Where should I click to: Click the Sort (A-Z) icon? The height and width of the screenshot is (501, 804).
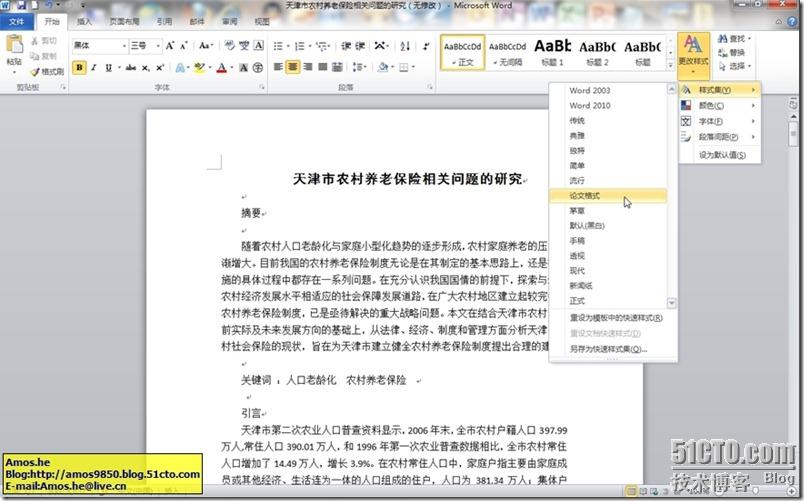pos(405,46)
